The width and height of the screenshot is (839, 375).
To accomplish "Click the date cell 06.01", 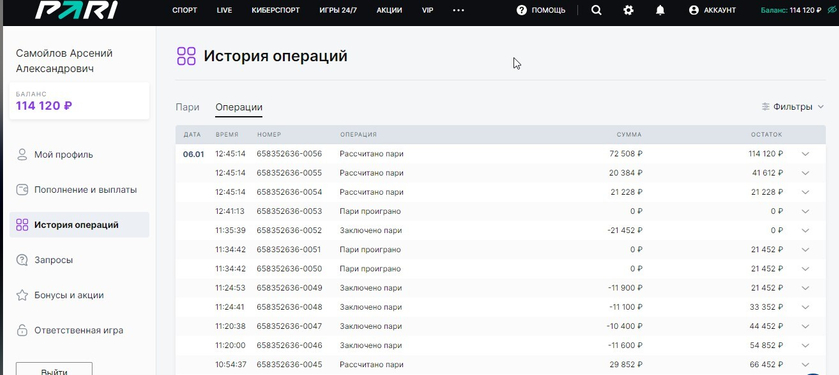I will [193, 154].
